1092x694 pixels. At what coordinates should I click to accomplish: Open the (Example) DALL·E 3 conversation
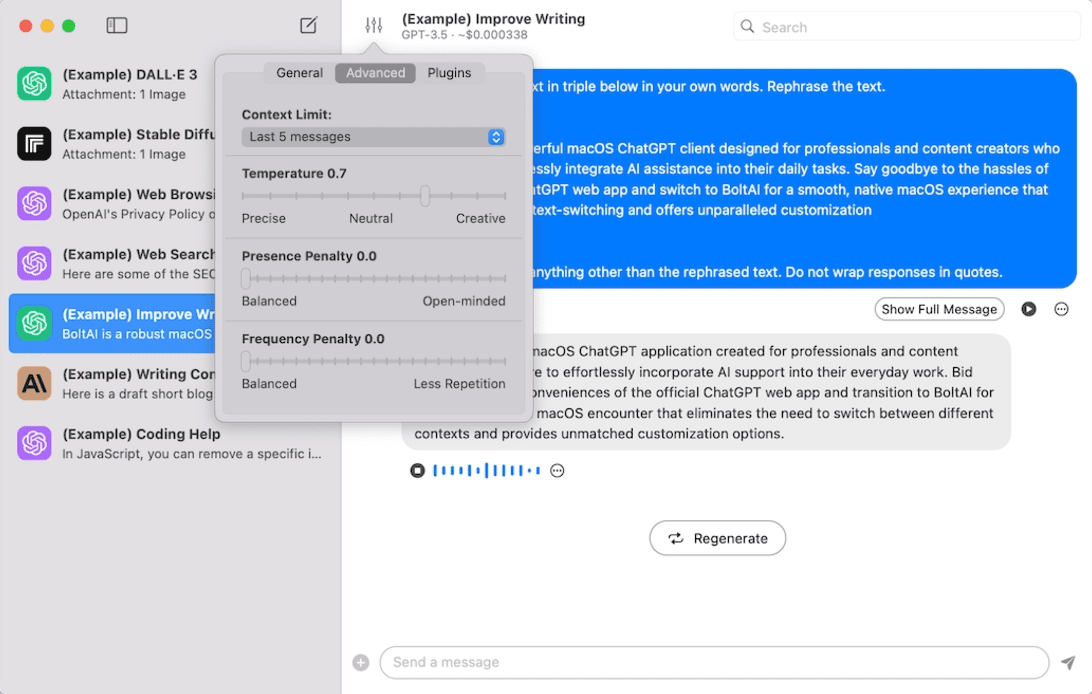point(113,84)
